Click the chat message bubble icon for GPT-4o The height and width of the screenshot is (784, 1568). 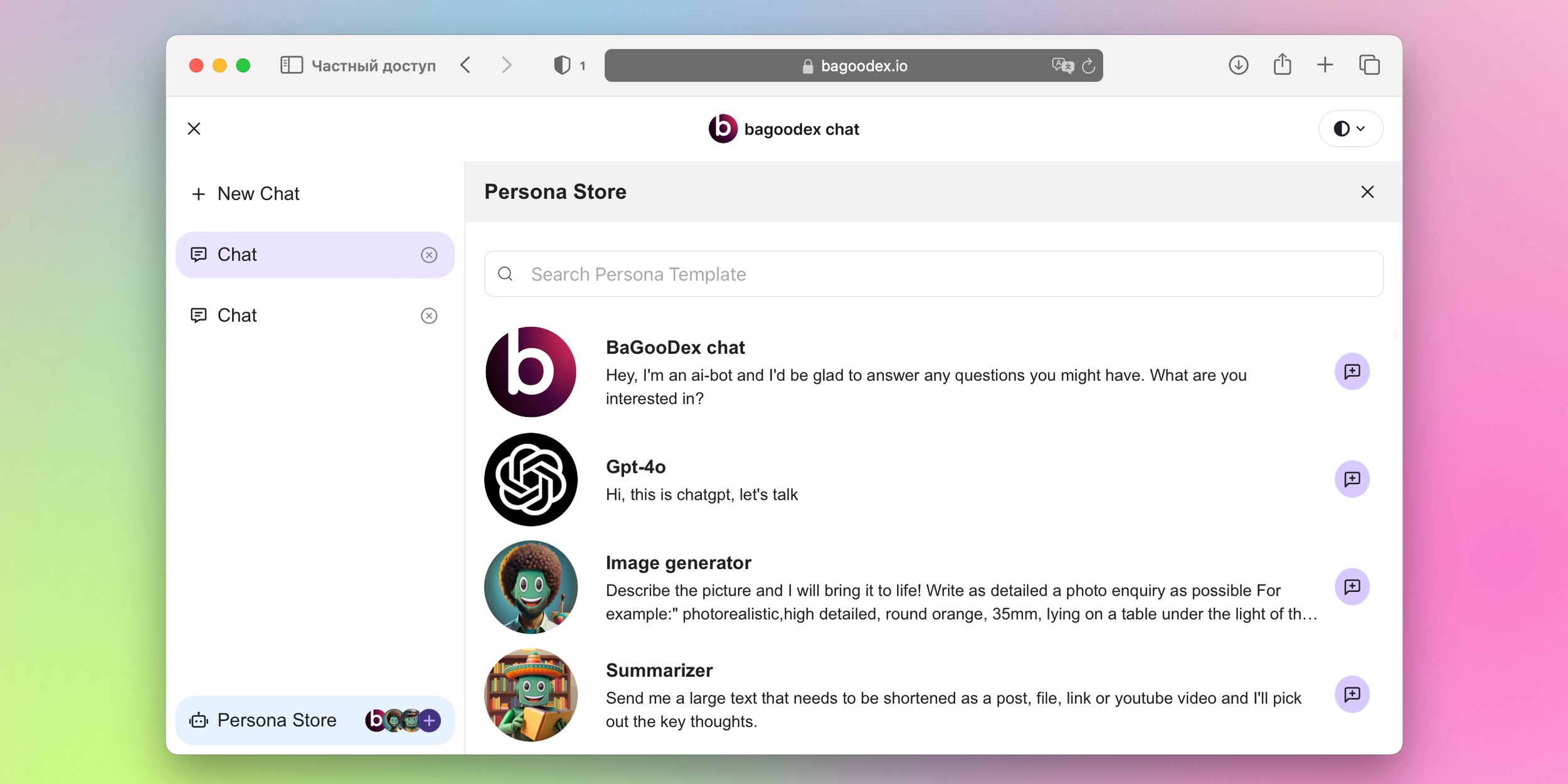coord(1353,479)
